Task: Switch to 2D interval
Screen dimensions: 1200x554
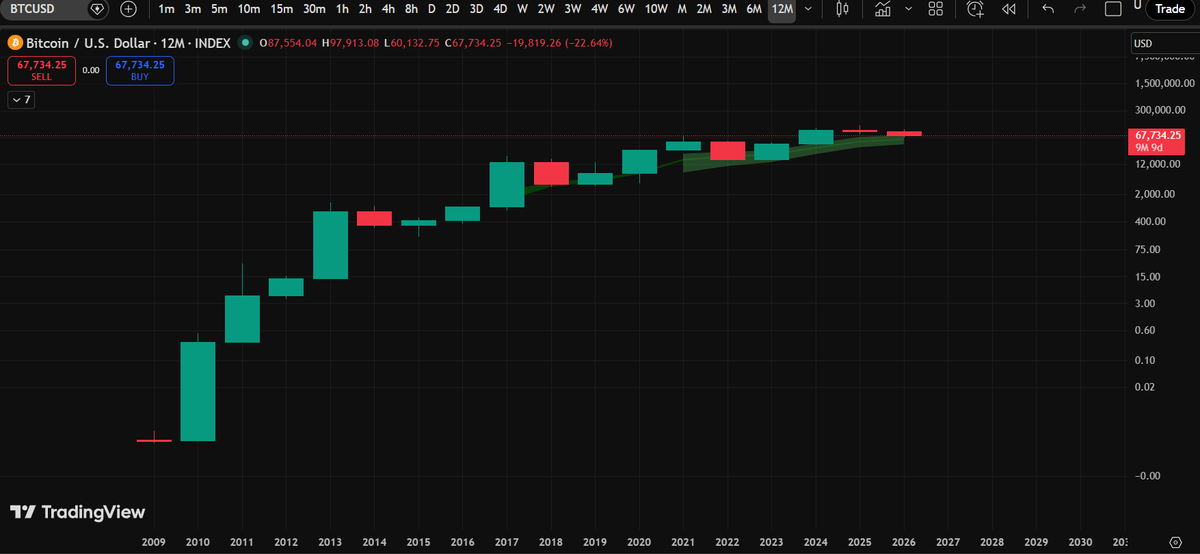Action: click(x=452, y=9)
